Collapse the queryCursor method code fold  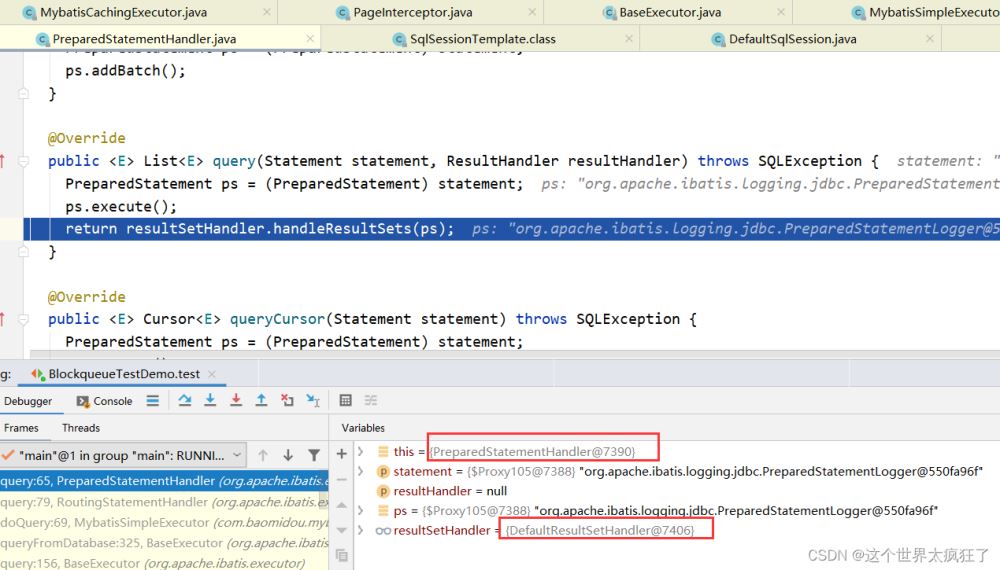click(24, 319)
